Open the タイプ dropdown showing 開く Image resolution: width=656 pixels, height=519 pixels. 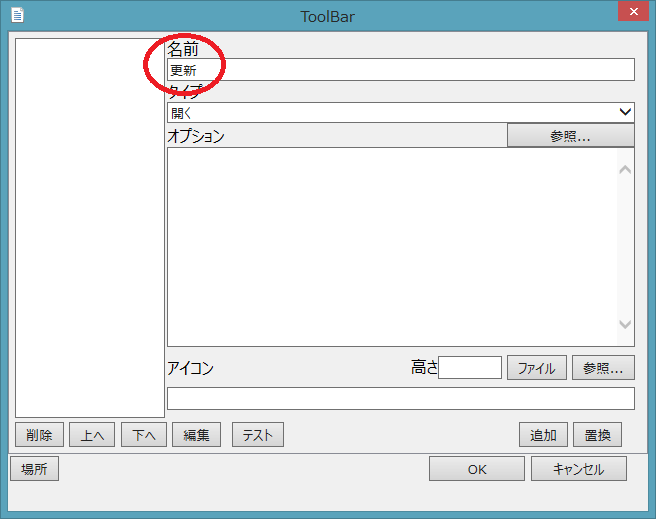(x=400, y=112)
